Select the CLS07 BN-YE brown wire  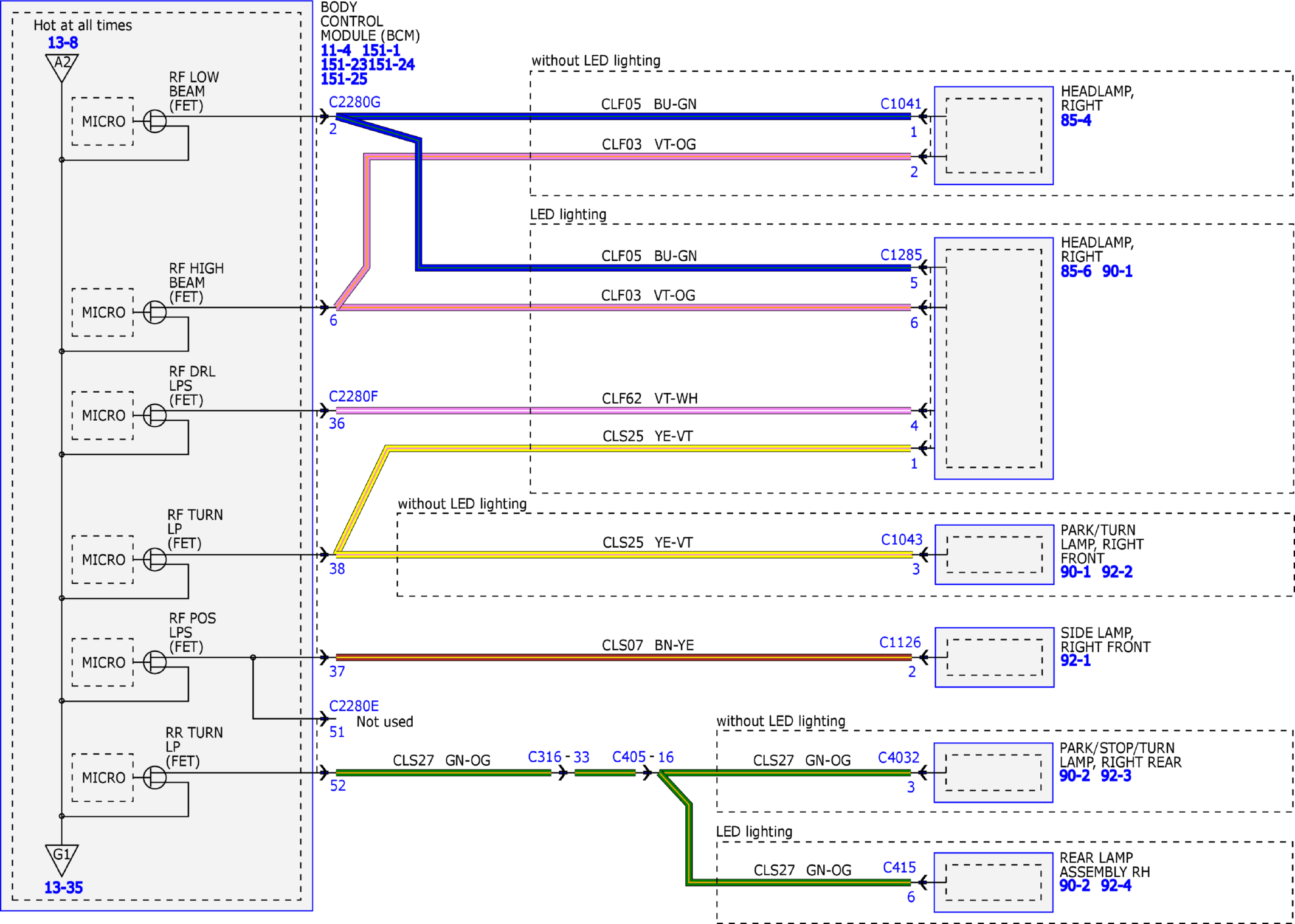pyautogui.click(x=623, y=657)
